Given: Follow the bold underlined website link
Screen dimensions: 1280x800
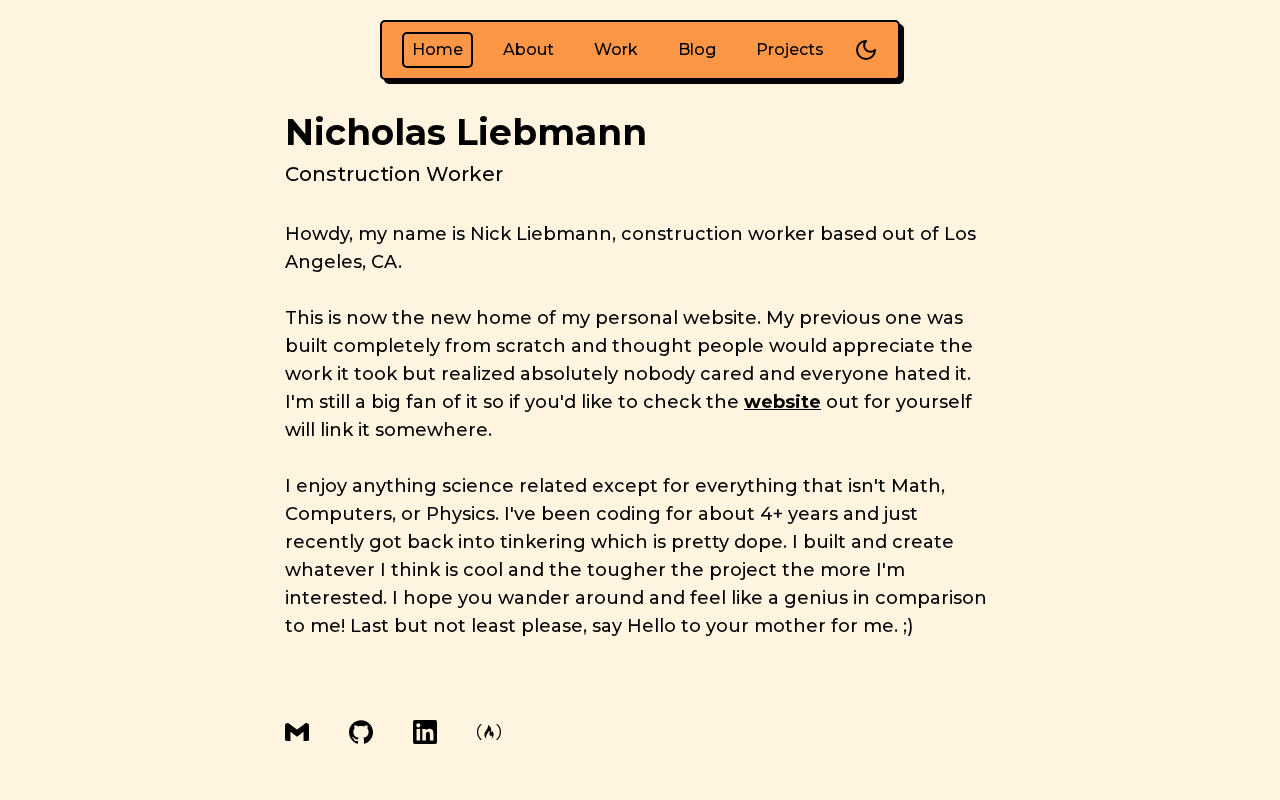Looking at the screenshot, I should pos(782,402).
